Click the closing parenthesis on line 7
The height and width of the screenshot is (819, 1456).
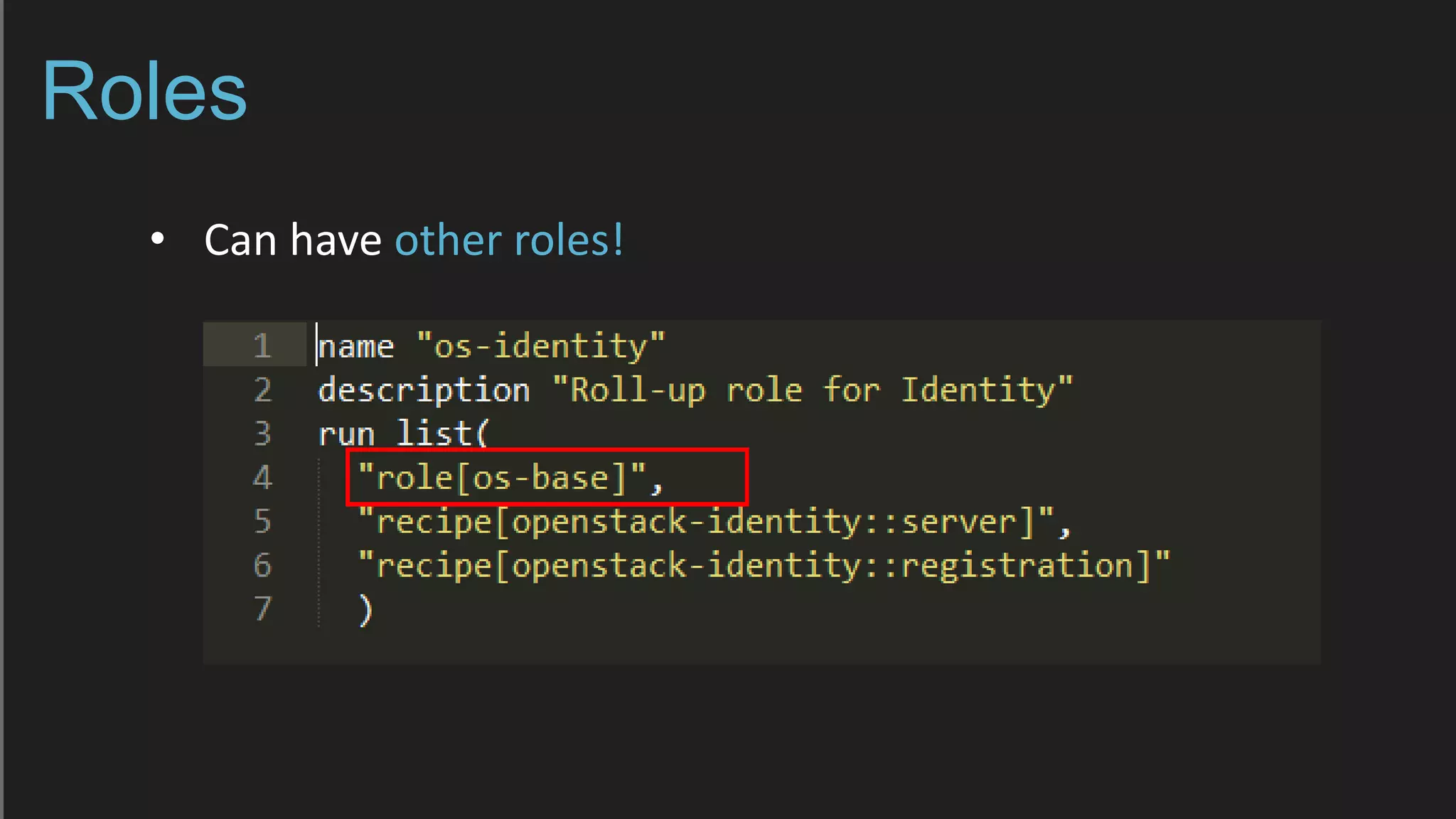coord(365,610)
